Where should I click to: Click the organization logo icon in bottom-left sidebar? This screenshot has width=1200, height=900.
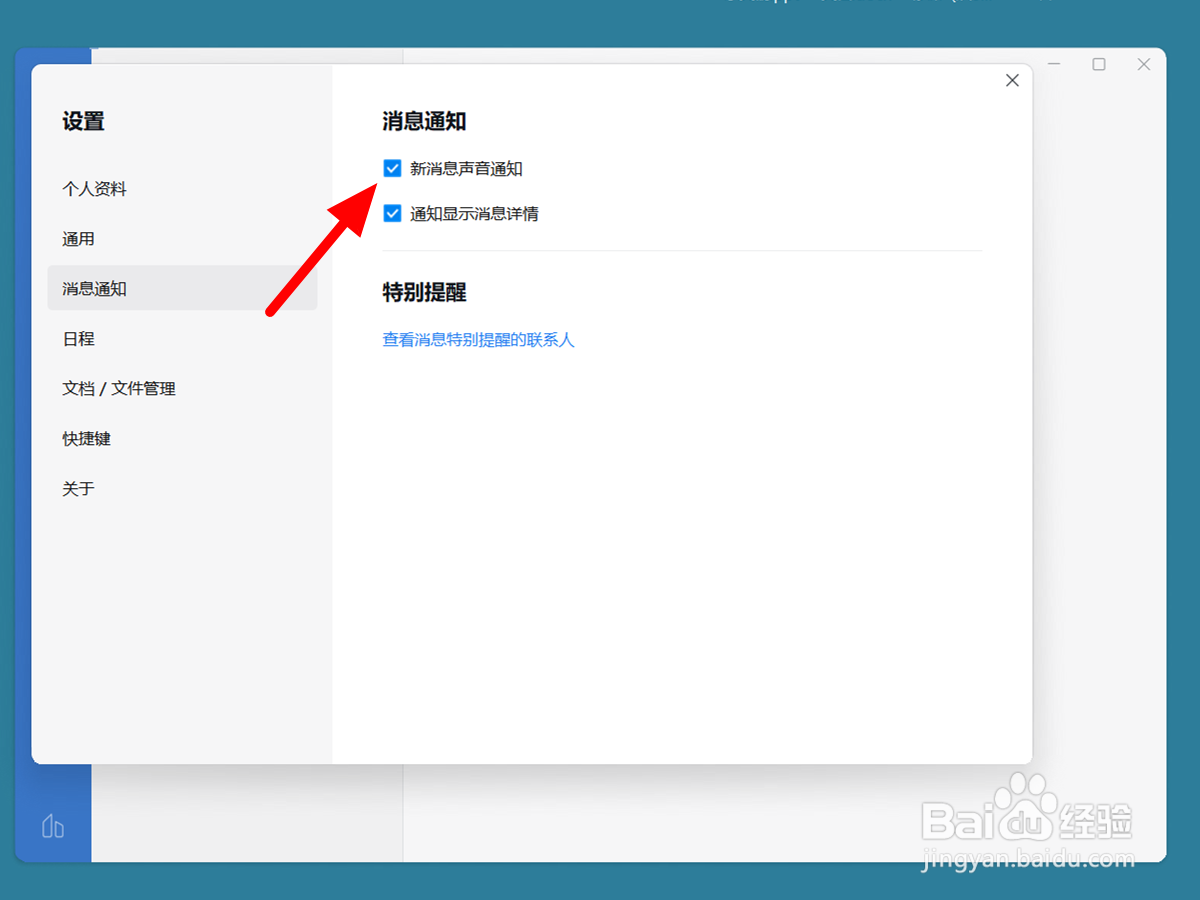[x=52, y=827]
